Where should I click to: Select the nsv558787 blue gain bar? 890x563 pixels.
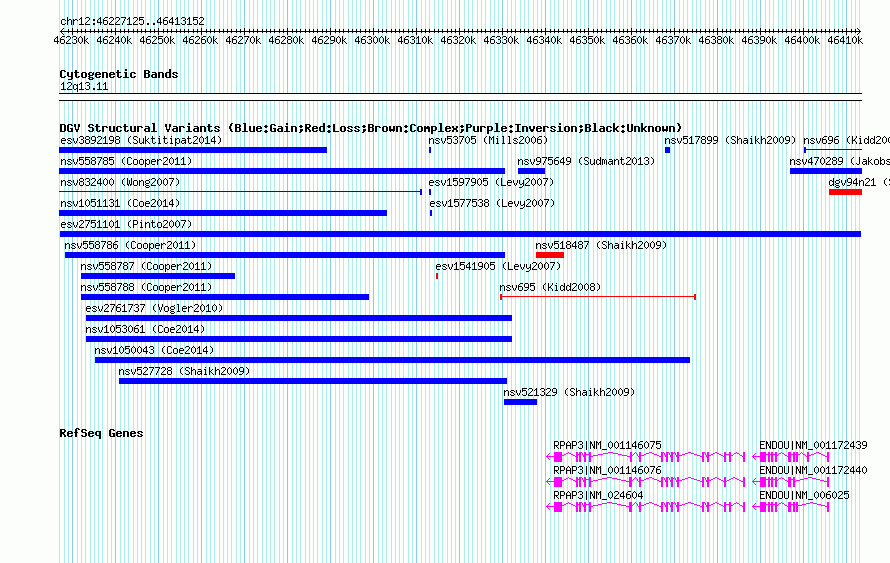point(158,276)
